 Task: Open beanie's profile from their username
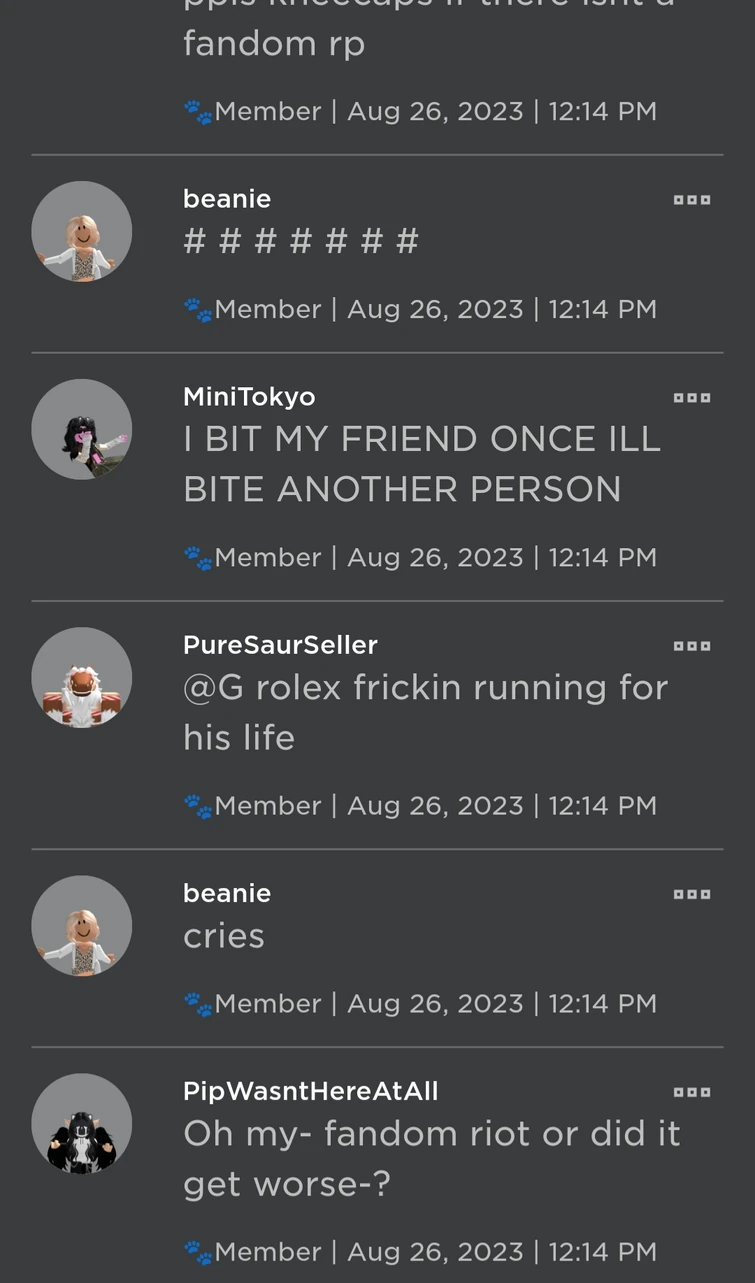pos(226,198)
